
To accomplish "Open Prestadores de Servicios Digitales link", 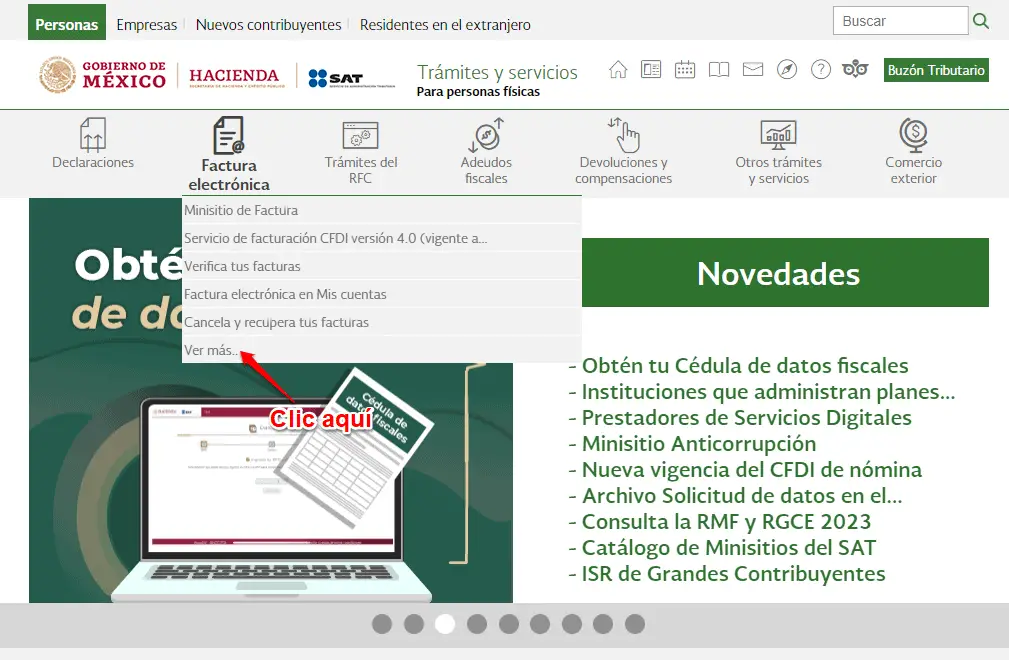I will 746,417.
